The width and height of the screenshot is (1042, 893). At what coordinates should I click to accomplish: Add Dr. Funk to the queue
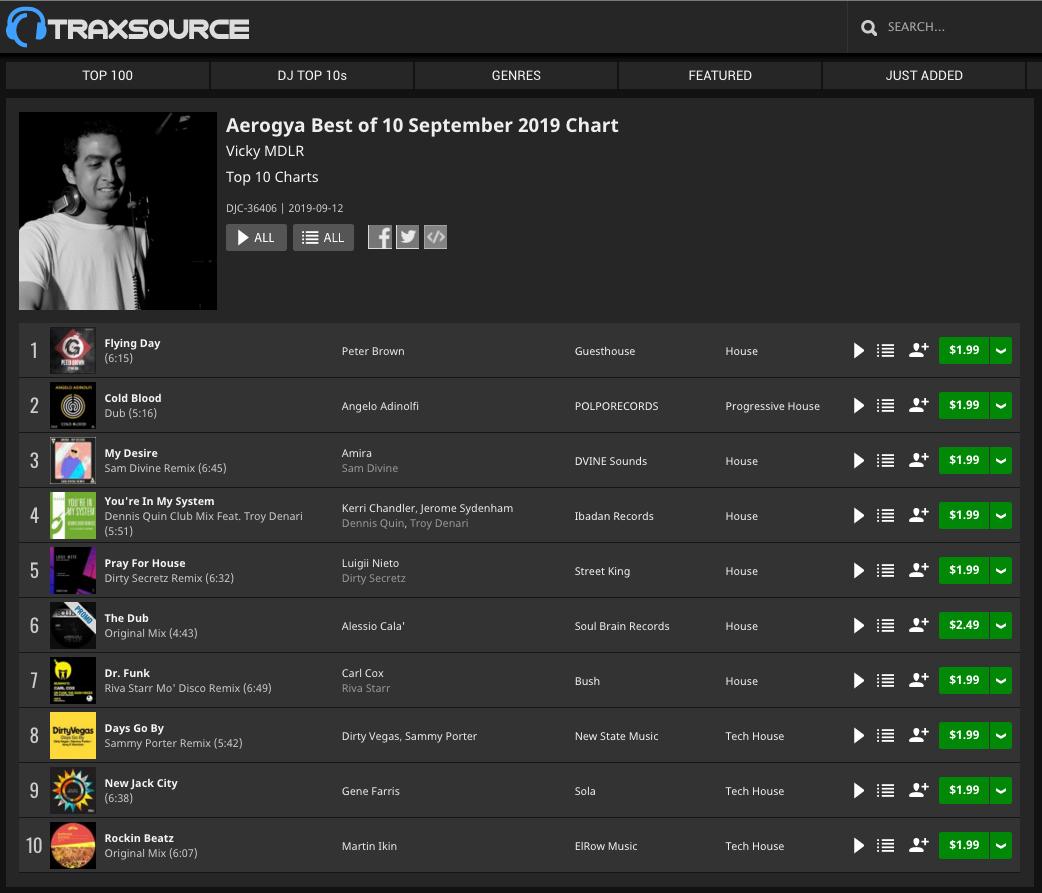coord(885,680)
